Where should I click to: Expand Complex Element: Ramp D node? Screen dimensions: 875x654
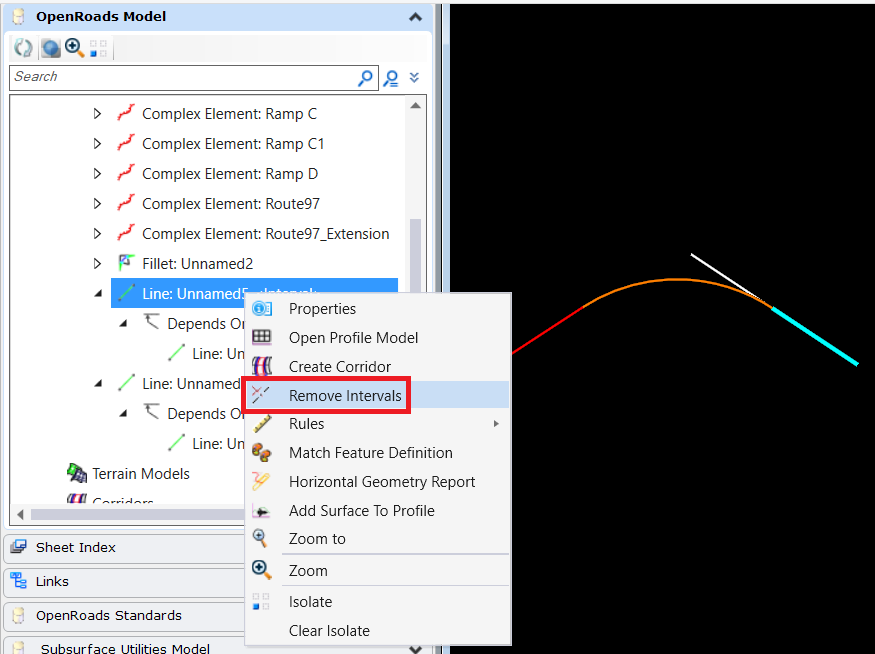coord(98,174)
